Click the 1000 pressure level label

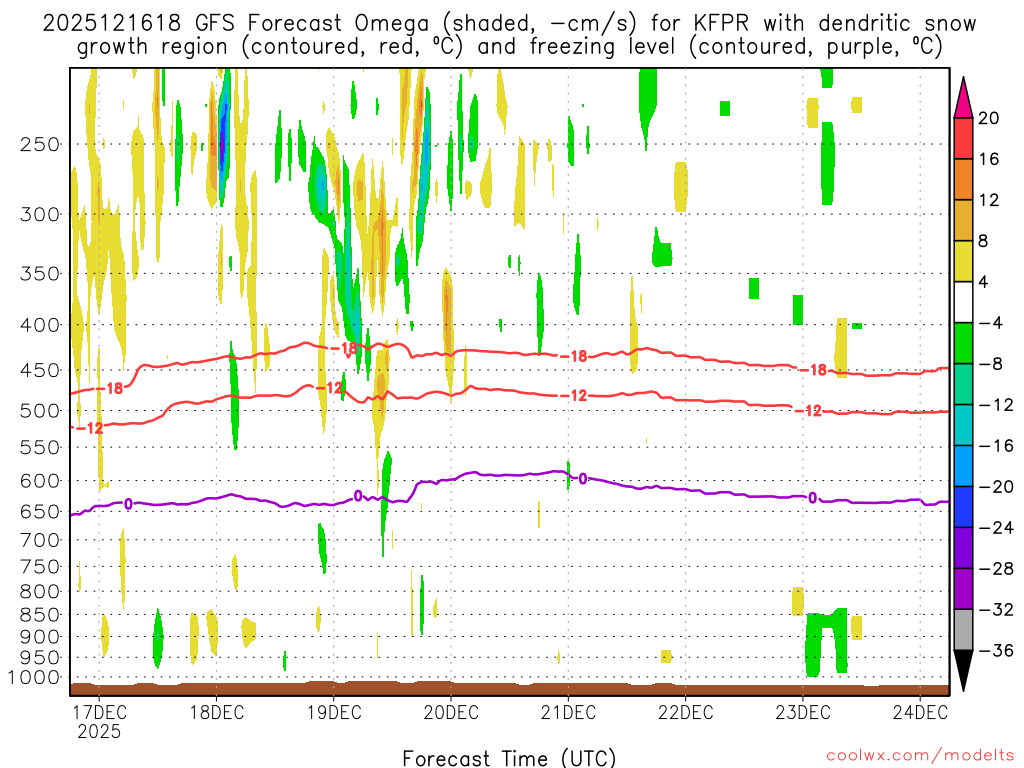point(34,678)
